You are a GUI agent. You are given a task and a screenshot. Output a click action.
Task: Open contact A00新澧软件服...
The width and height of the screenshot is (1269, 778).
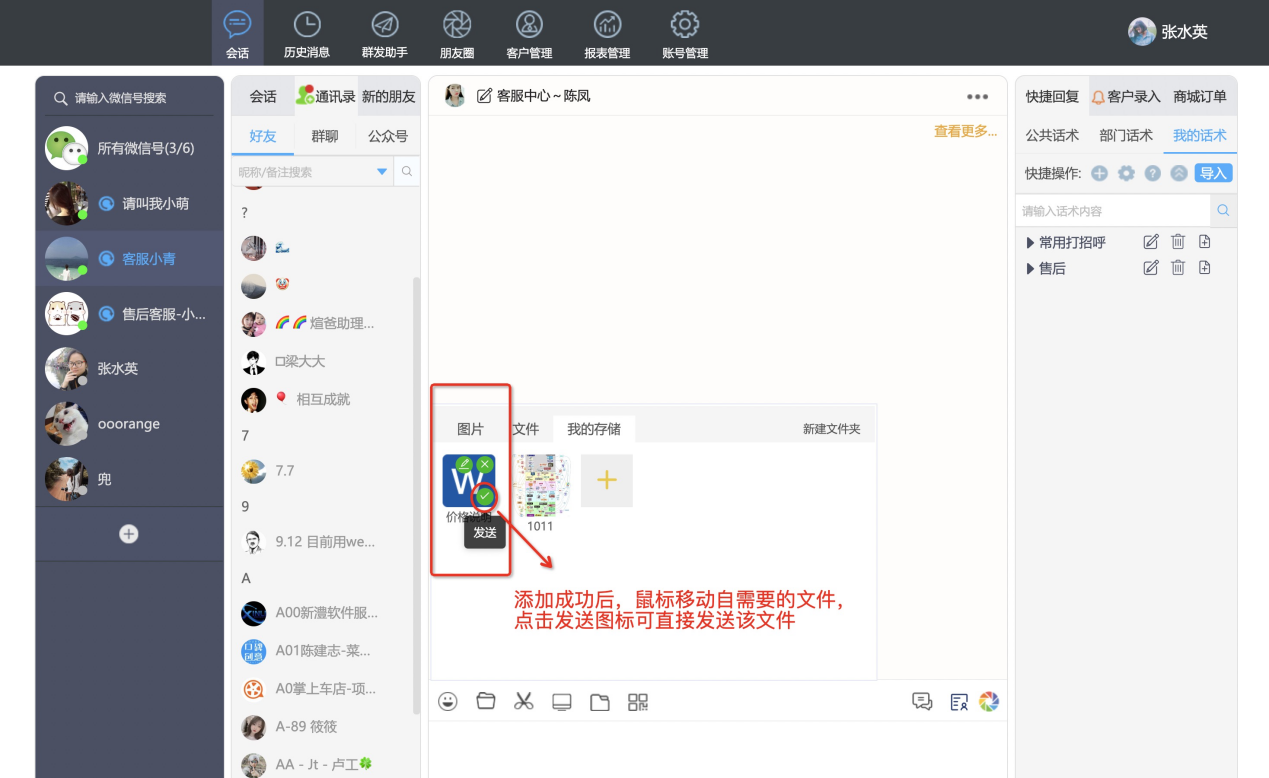pos(322,613)
